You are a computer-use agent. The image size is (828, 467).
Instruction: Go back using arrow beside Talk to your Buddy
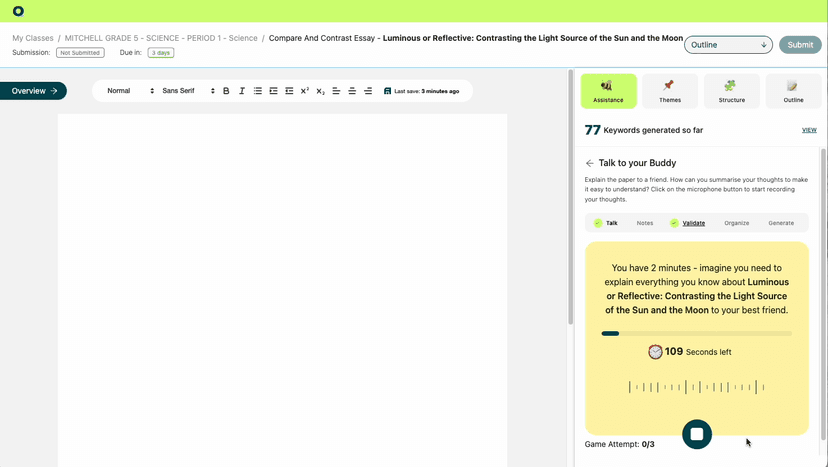click(x=590, y=163)
